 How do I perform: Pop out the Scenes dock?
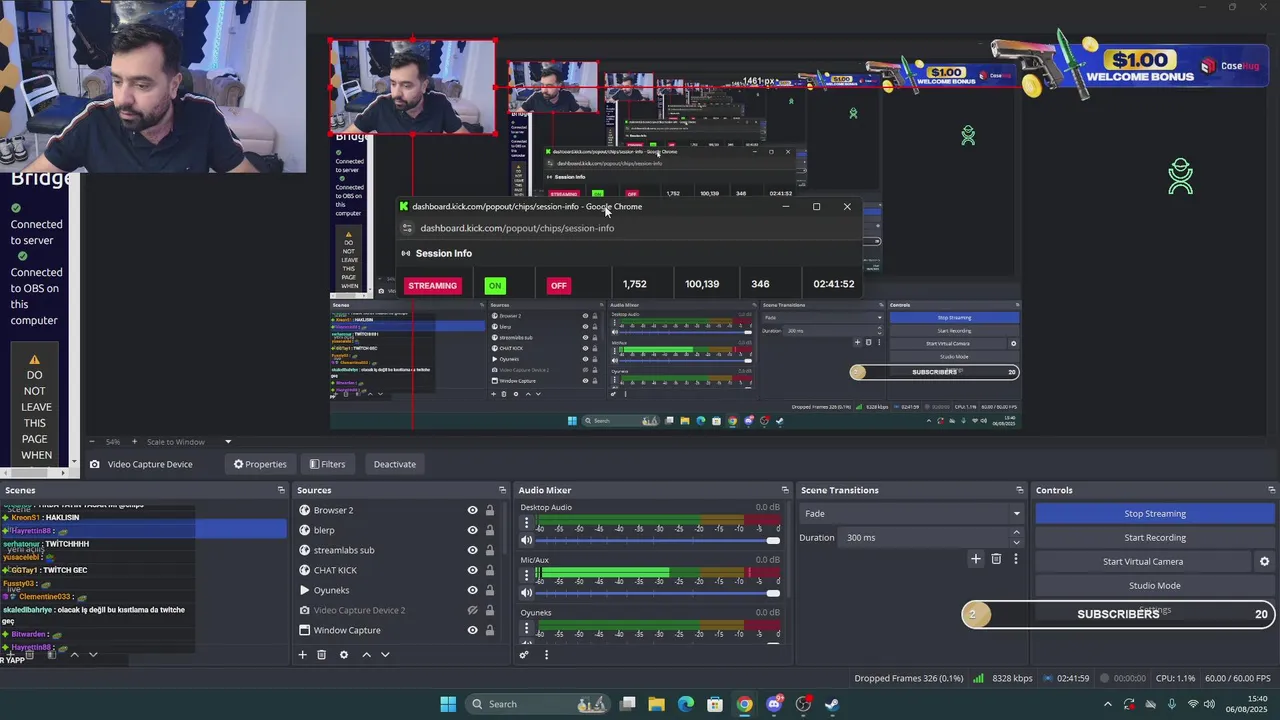(281, 490)
